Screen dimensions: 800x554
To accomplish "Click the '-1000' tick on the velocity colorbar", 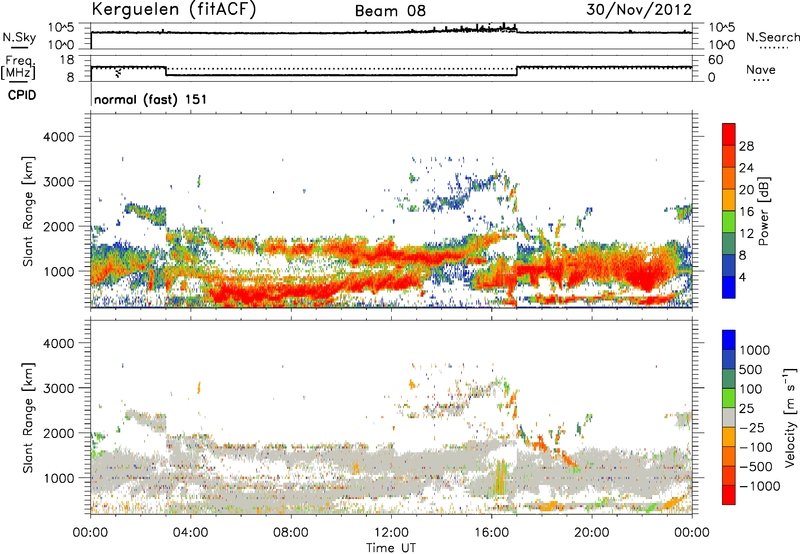I will (760, 486).
